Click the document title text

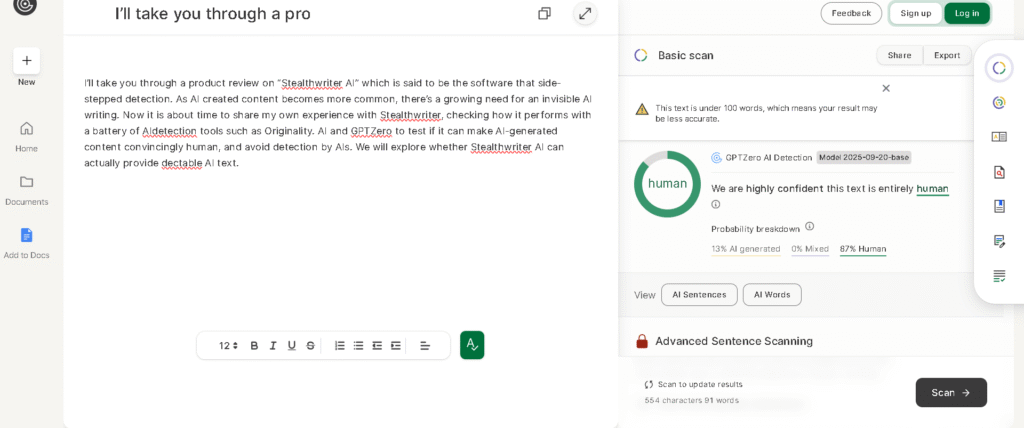[x=212, y=14]
